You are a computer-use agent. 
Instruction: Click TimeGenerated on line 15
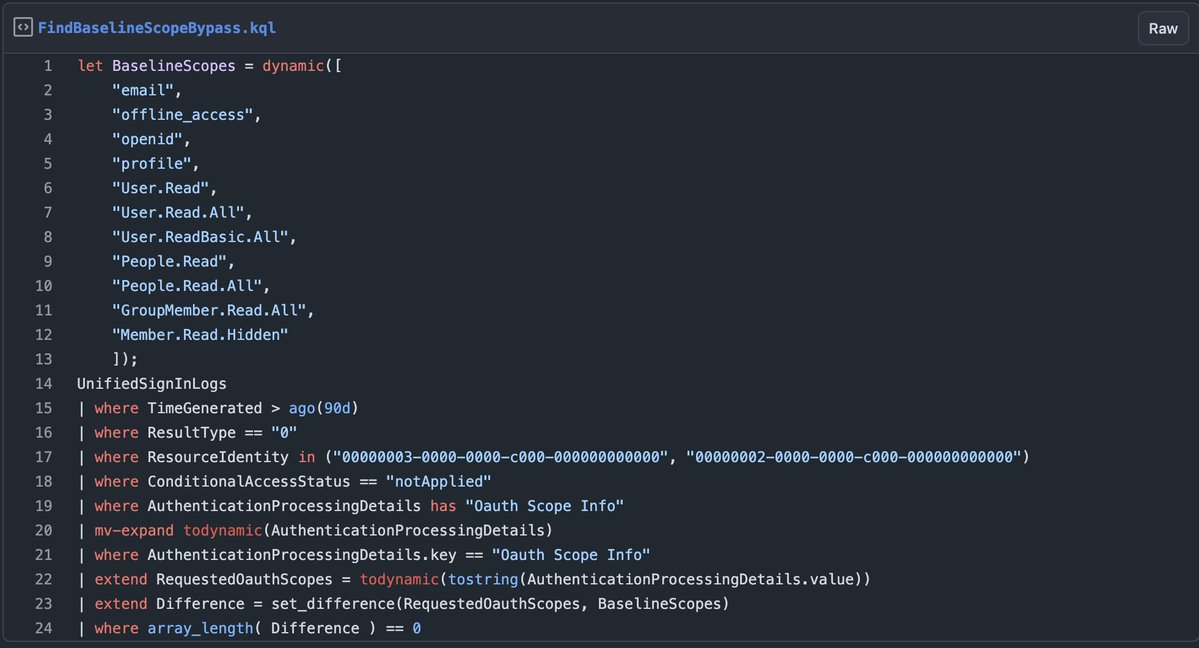205,409
